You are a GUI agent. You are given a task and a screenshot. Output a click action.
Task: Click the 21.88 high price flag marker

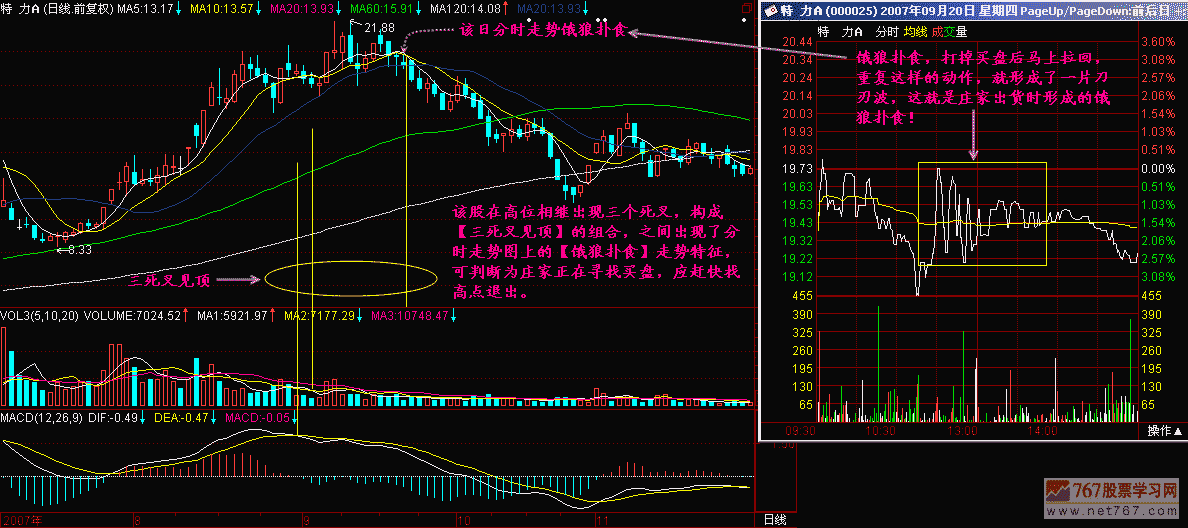click(375, 25)
